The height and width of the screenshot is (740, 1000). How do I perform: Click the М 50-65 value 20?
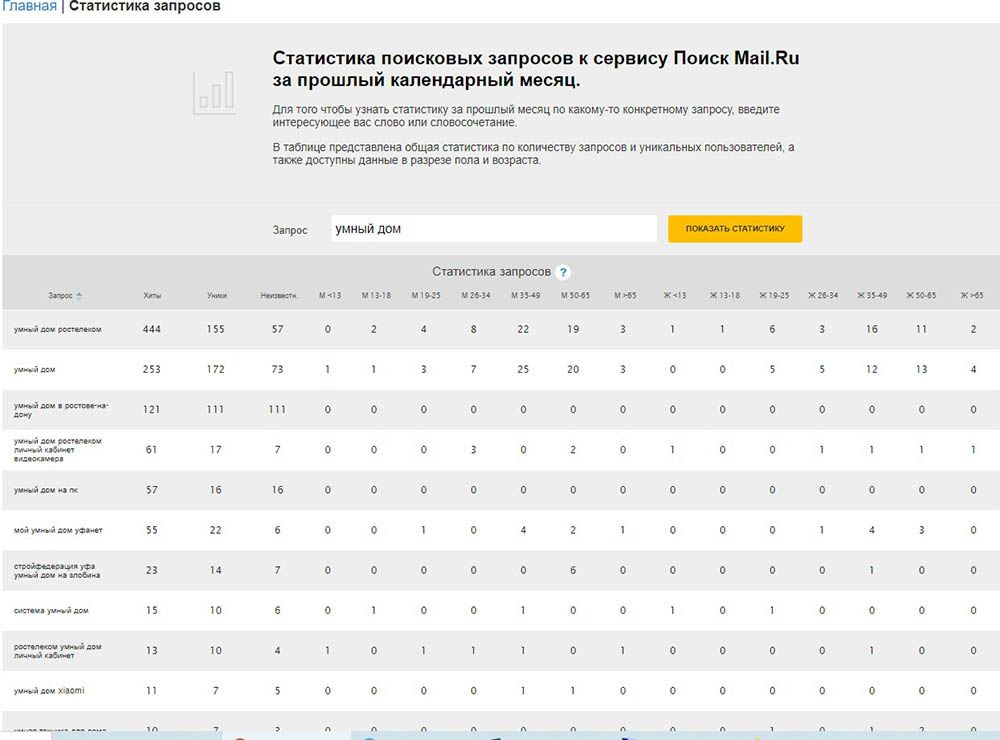coord(573,369)
